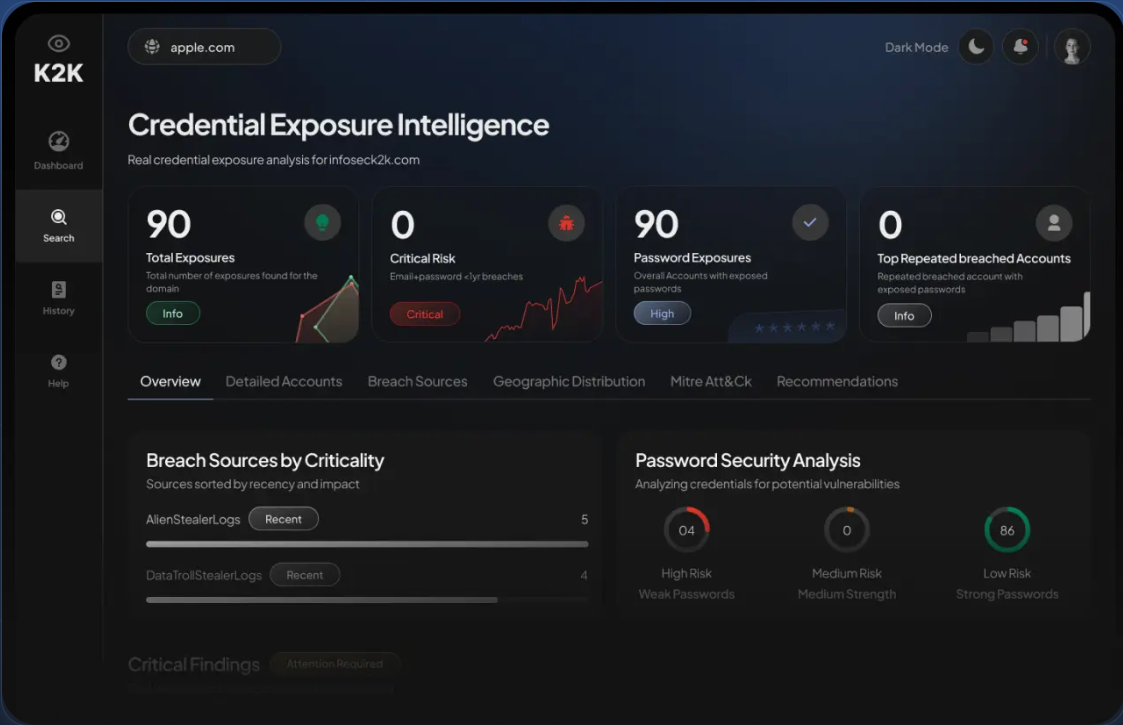The width and height of the screenshot is (1123, 725).
Task: Click the Info badge on Total Exposures
Action: [172, 313]
